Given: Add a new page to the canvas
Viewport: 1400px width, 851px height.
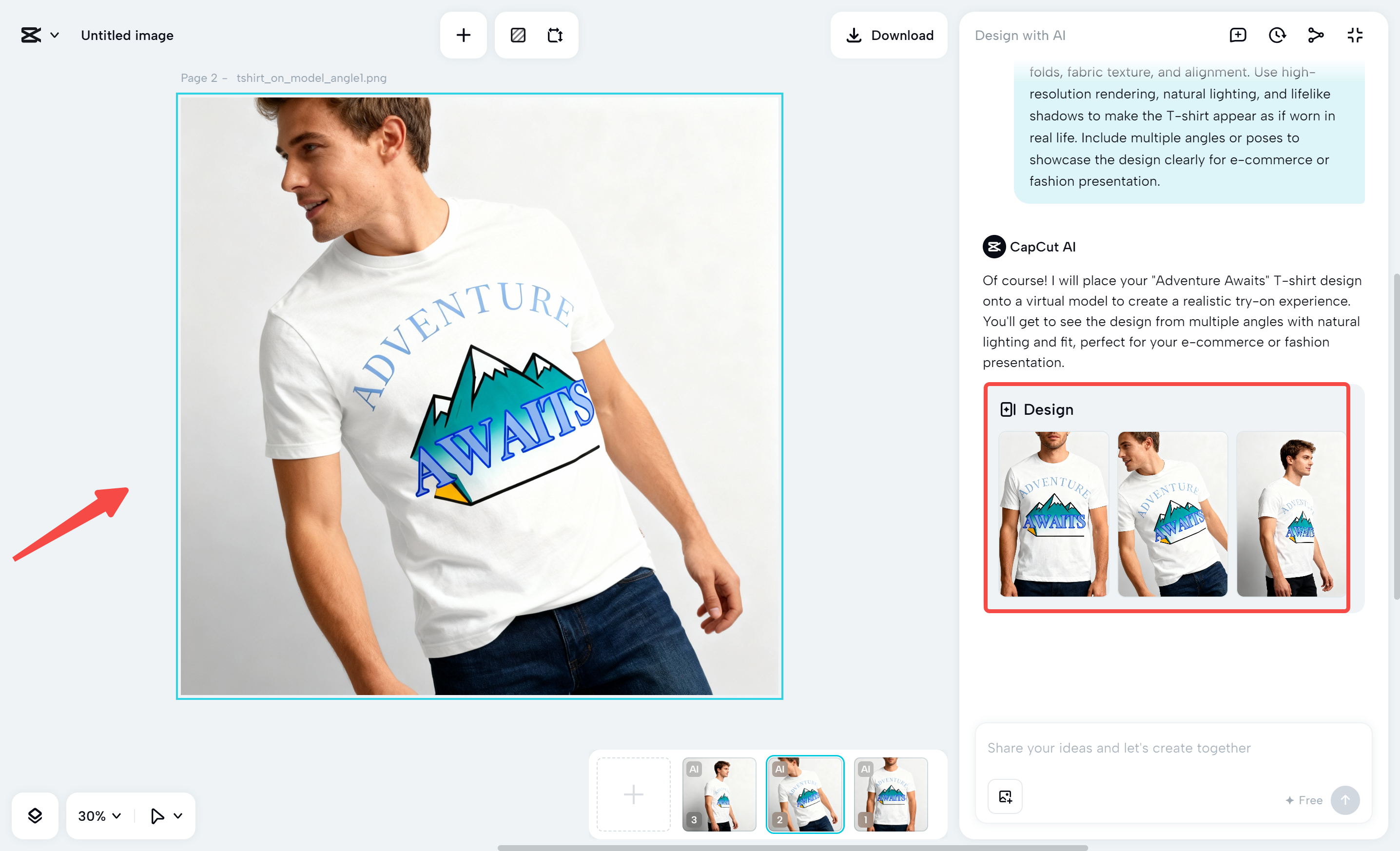Looking at the screenshot, I should [463, 35].
